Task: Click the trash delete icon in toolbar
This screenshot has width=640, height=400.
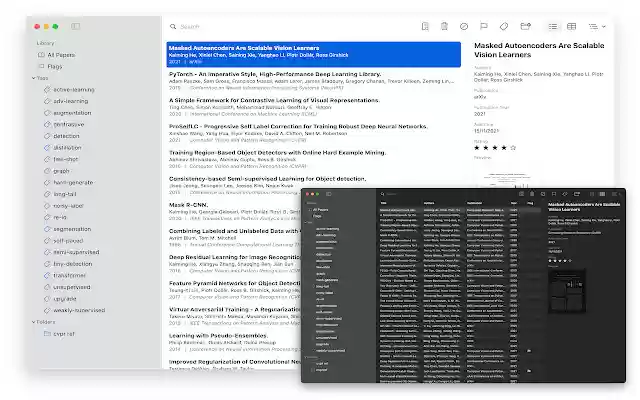Action: [x=444, y=27]
